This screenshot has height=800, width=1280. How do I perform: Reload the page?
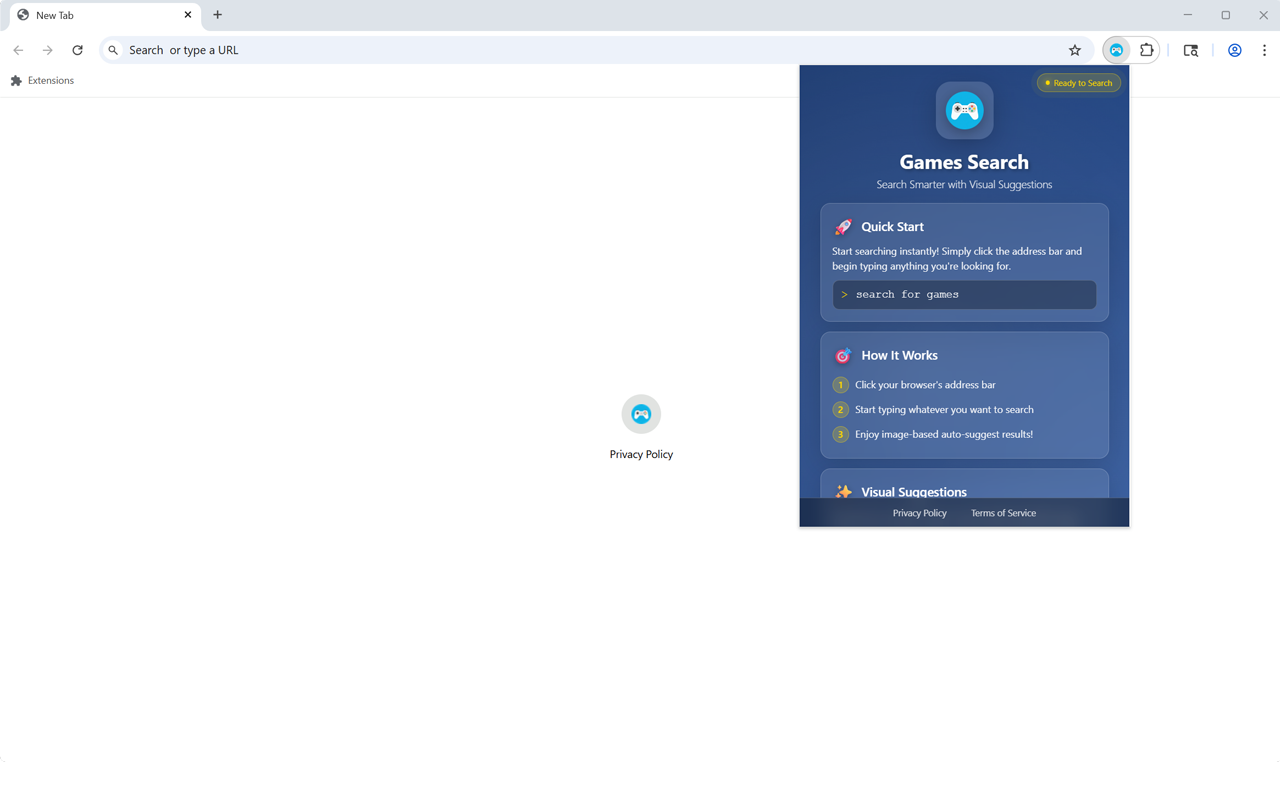click(x=78, y=49)
